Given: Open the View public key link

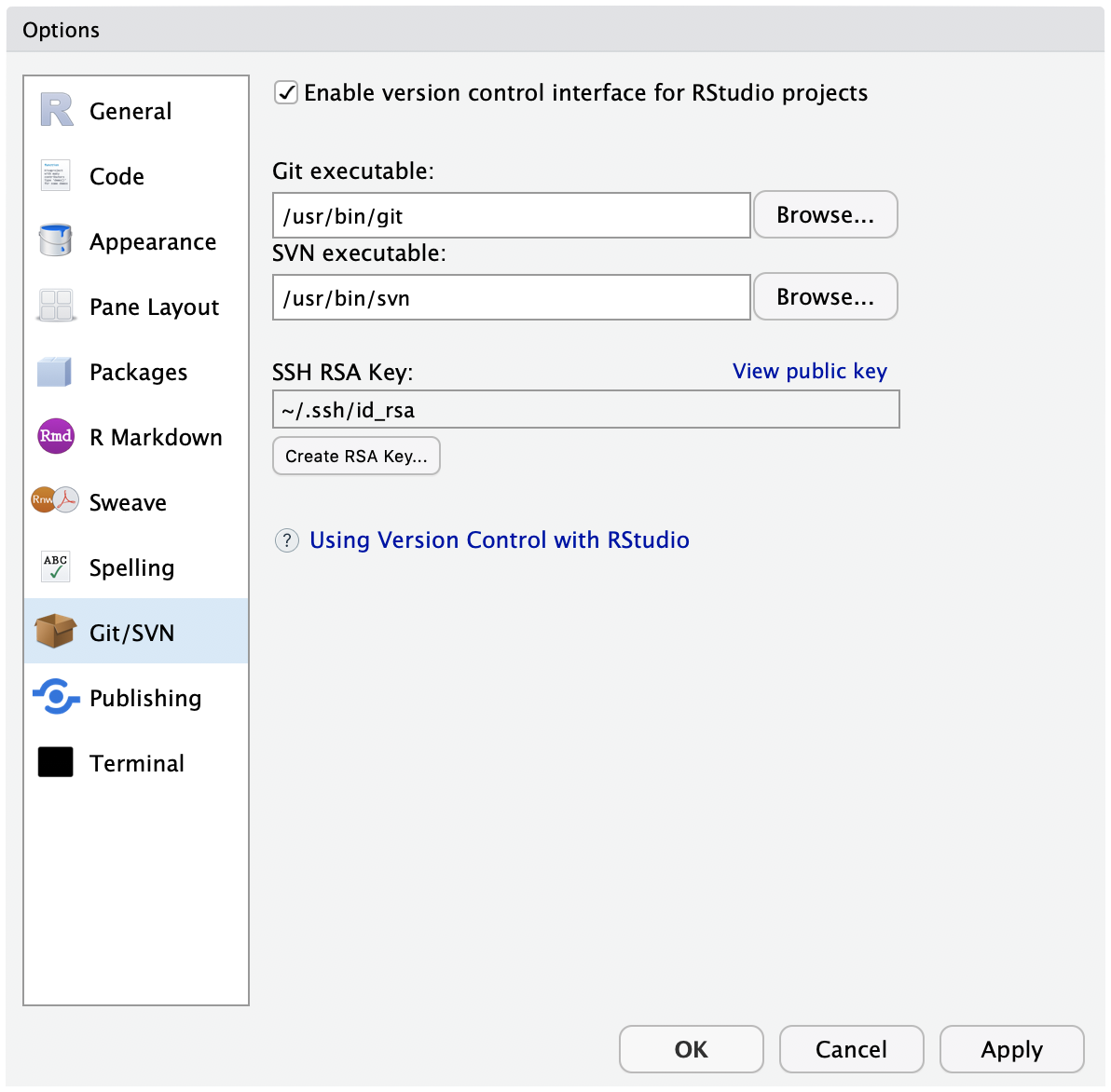Looking at the screenshot, I should coord(809,371).
